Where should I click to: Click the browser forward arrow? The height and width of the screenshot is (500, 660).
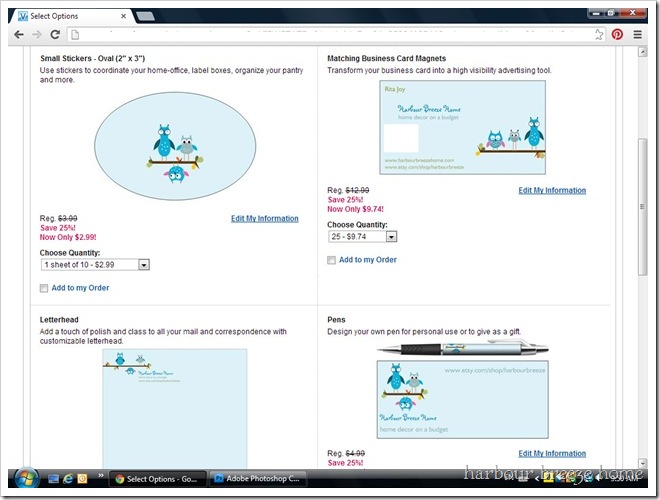(37, 35)
